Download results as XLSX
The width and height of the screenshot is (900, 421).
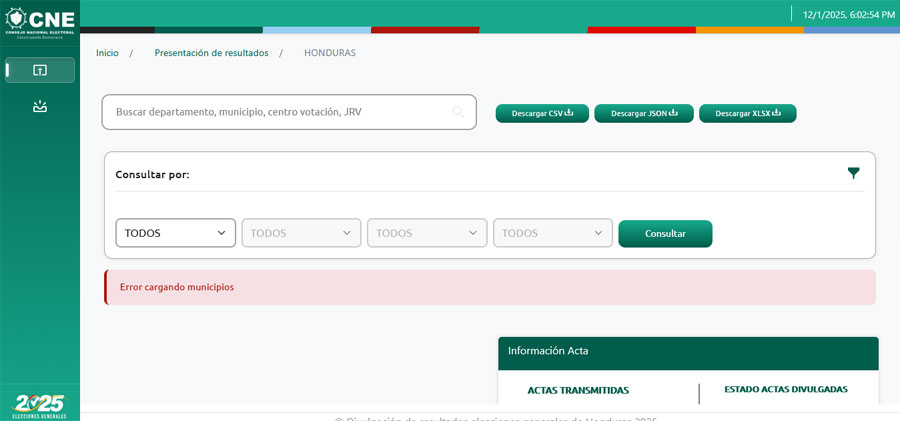(747, 113)
